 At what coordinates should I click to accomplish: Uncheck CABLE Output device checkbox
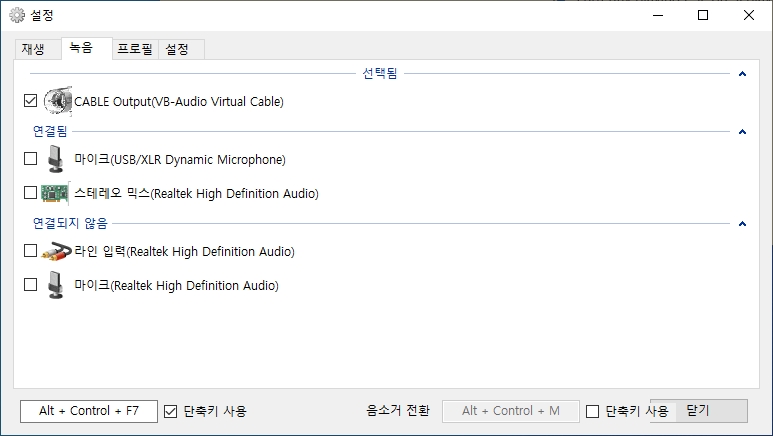31,101
